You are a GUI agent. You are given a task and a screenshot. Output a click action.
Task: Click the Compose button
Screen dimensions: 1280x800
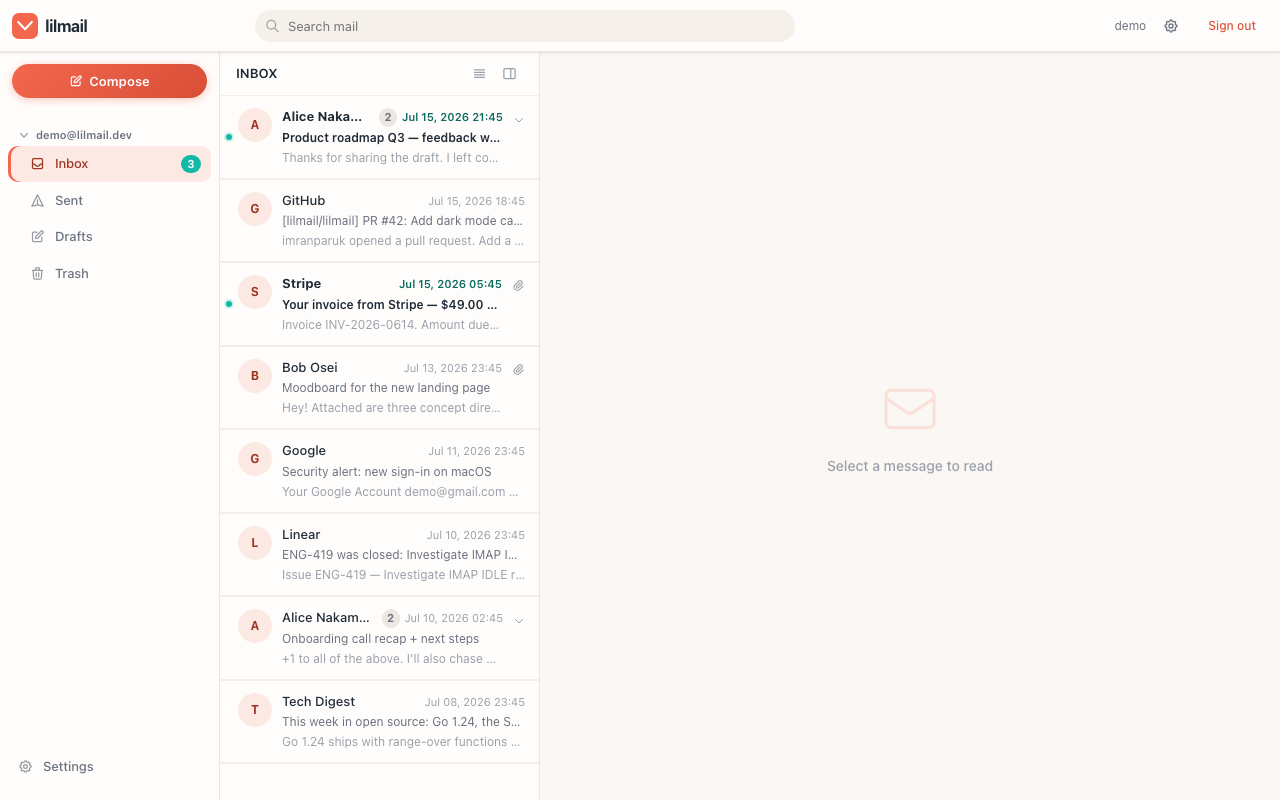110,81
